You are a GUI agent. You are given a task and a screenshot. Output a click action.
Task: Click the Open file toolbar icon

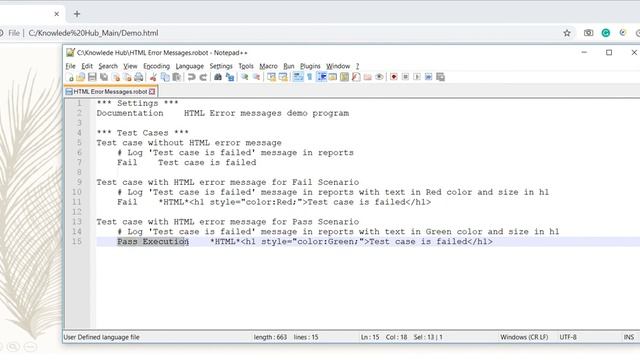tap(81, 77)
